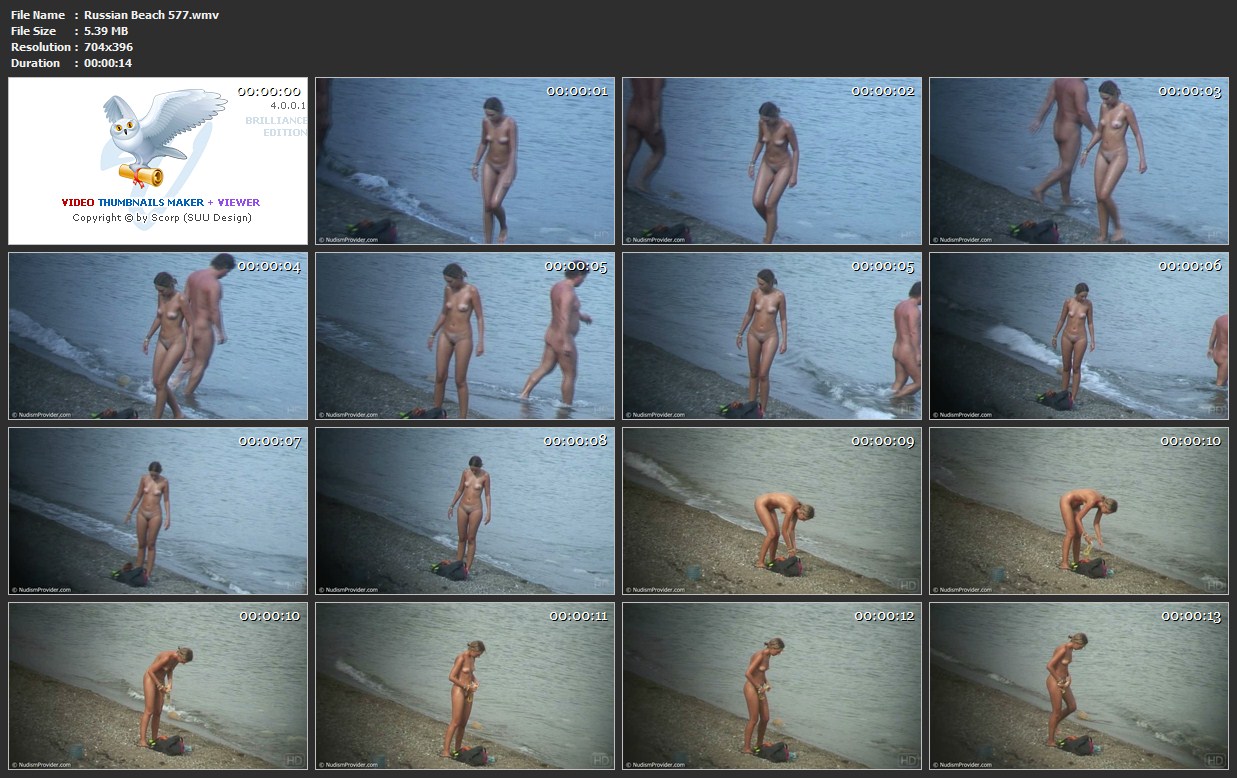Screen dimensions: 1237x778
Task: Select the file name Russian Beach 577.wmv
Action: click(x=151, y=15)
